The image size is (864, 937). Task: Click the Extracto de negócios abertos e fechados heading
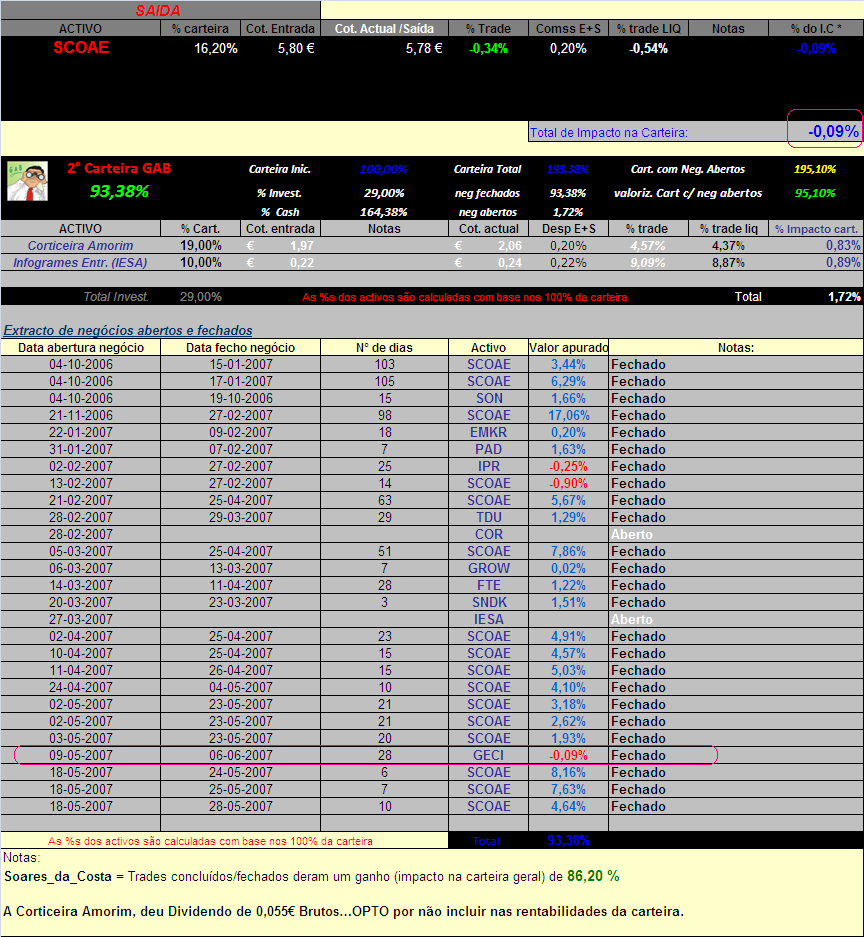click(128, 330)
